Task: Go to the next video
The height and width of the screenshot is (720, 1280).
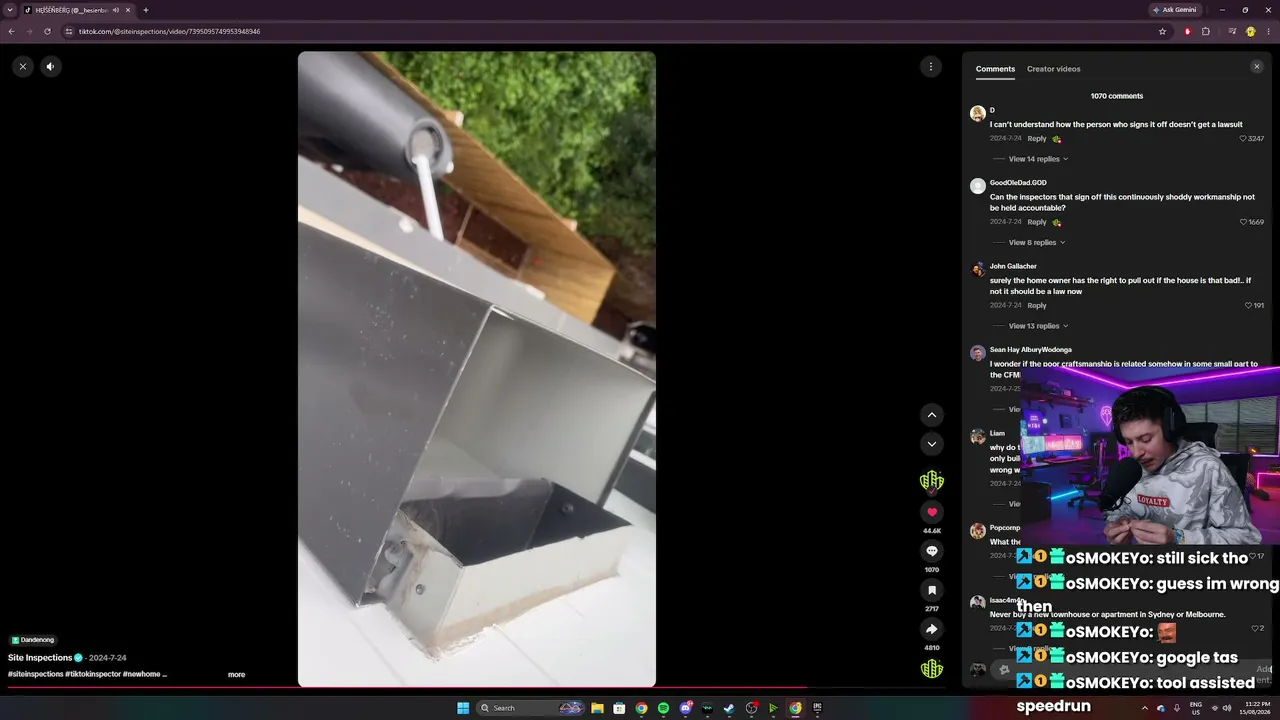Action: [932, 444]
